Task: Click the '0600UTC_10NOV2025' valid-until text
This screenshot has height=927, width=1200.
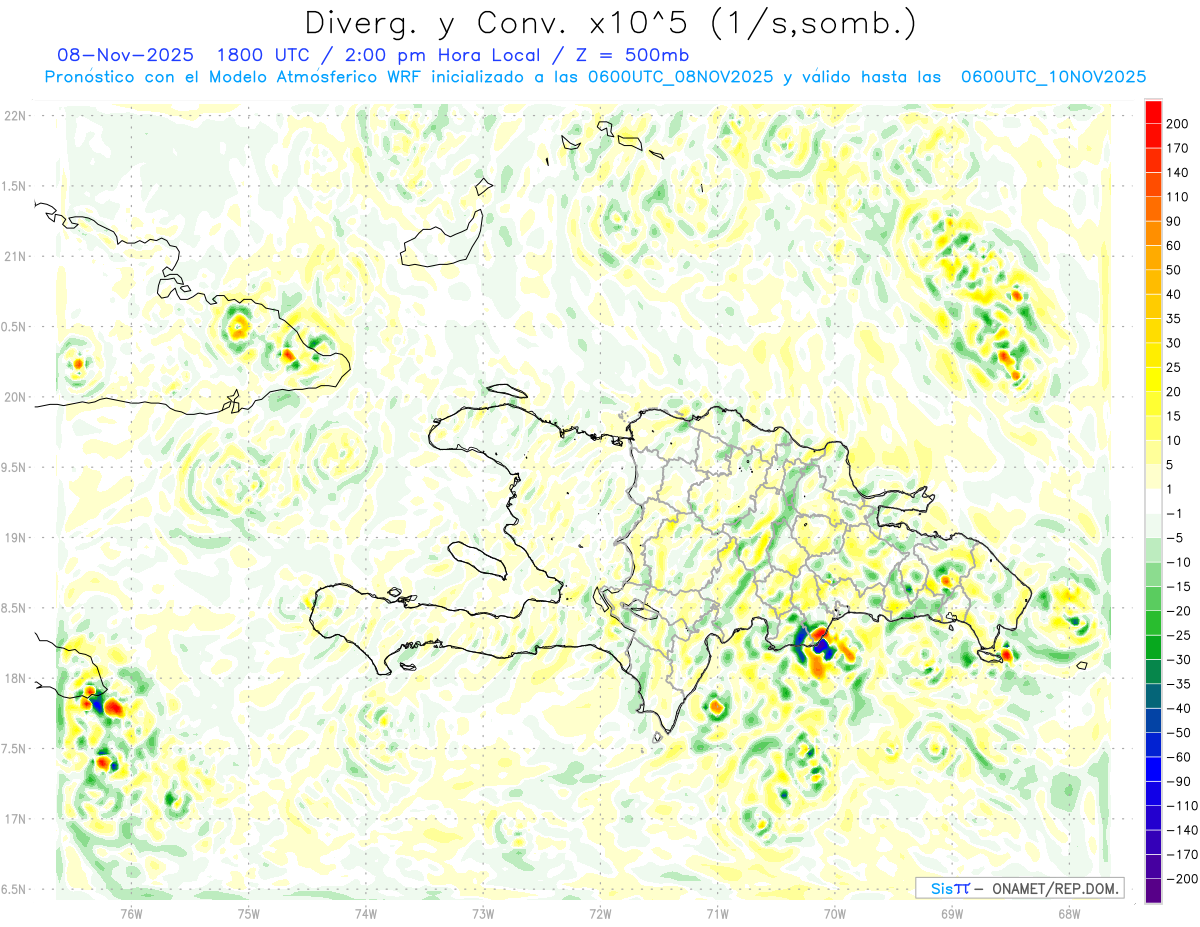Action: coord(1053,77)
